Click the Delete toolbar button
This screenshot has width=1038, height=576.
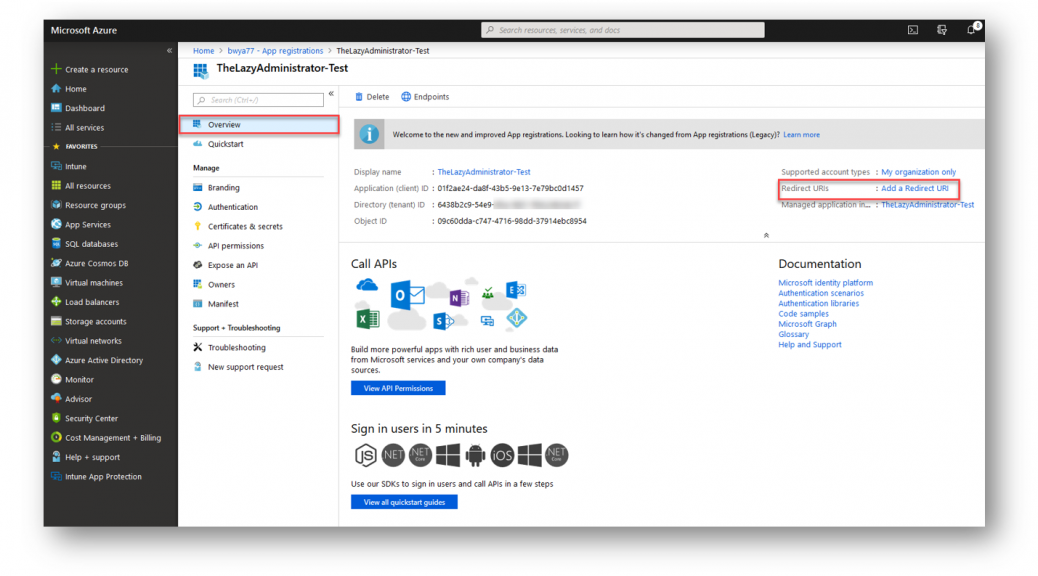point(372,97)
